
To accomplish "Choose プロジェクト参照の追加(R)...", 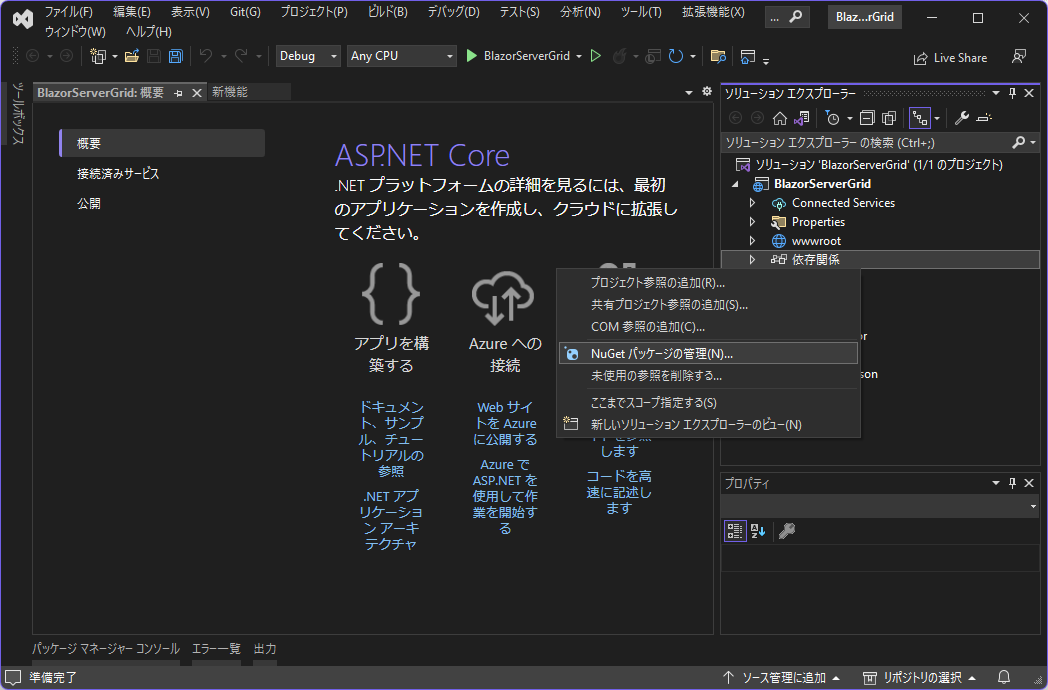I will coord(708,283).
